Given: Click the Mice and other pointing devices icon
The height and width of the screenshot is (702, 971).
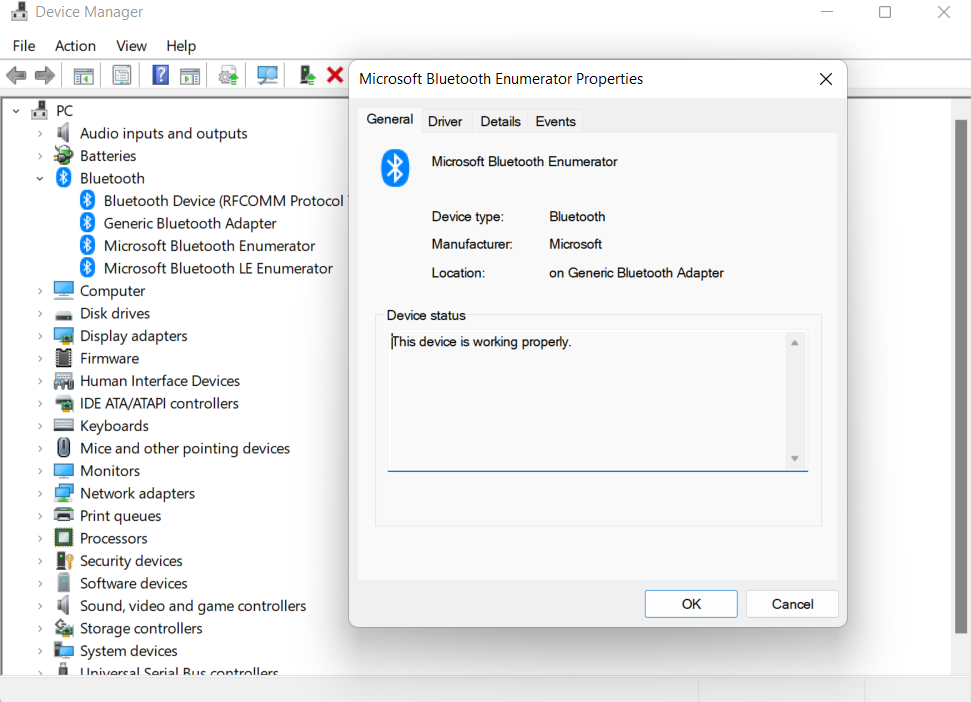Looking at the screenshot, I should (63, 448).
